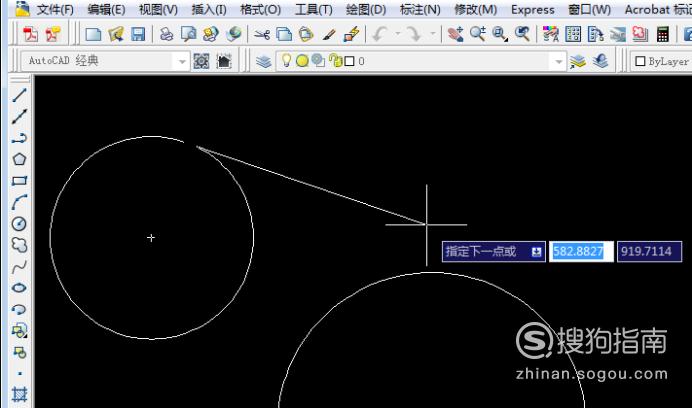Click the Redo arrow
Image resolution: width=692 pixels, height=408 pixels.
pyautogui.click(x=414, y=34)
